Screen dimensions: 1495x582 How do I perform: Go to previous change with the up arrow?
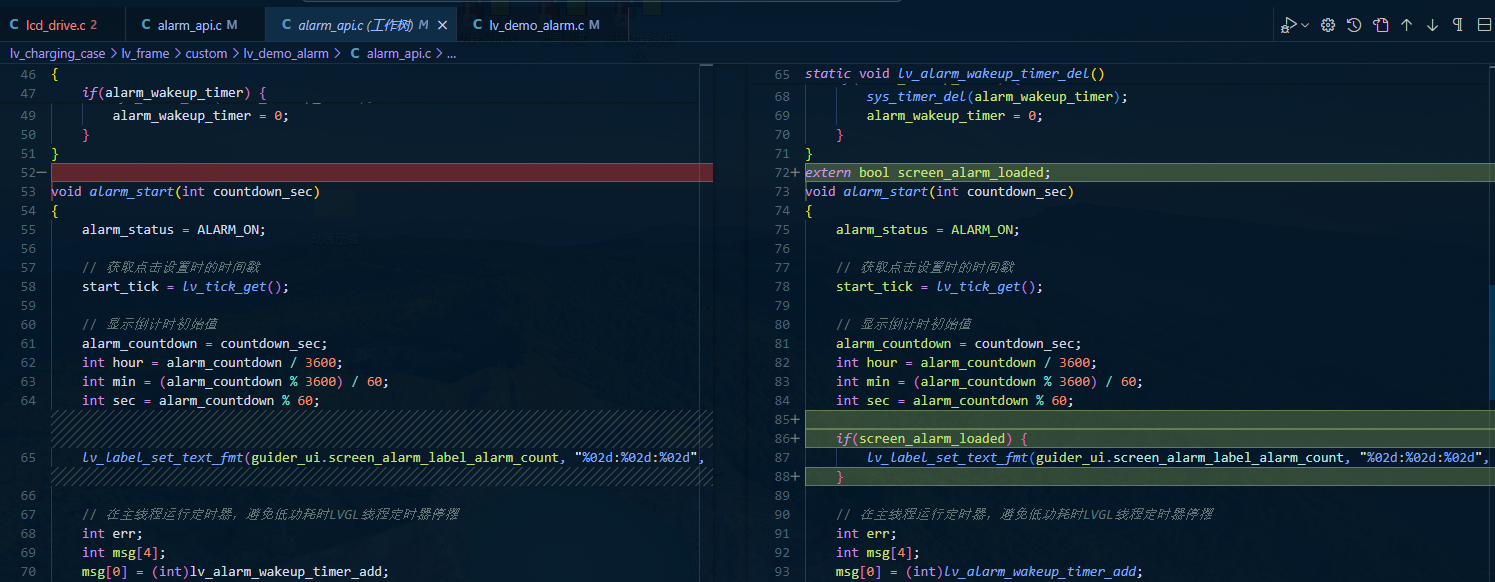[x=1406, y=25]
